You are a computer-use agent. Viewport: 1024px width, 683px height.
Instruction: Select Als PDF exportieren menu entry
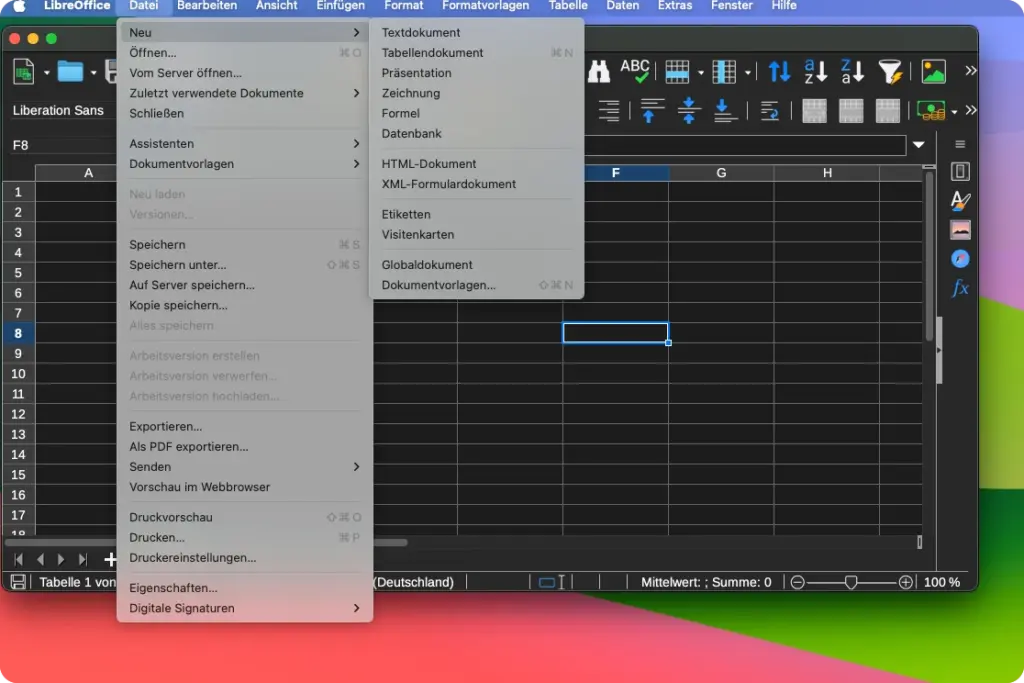click(x=189, y=447)
